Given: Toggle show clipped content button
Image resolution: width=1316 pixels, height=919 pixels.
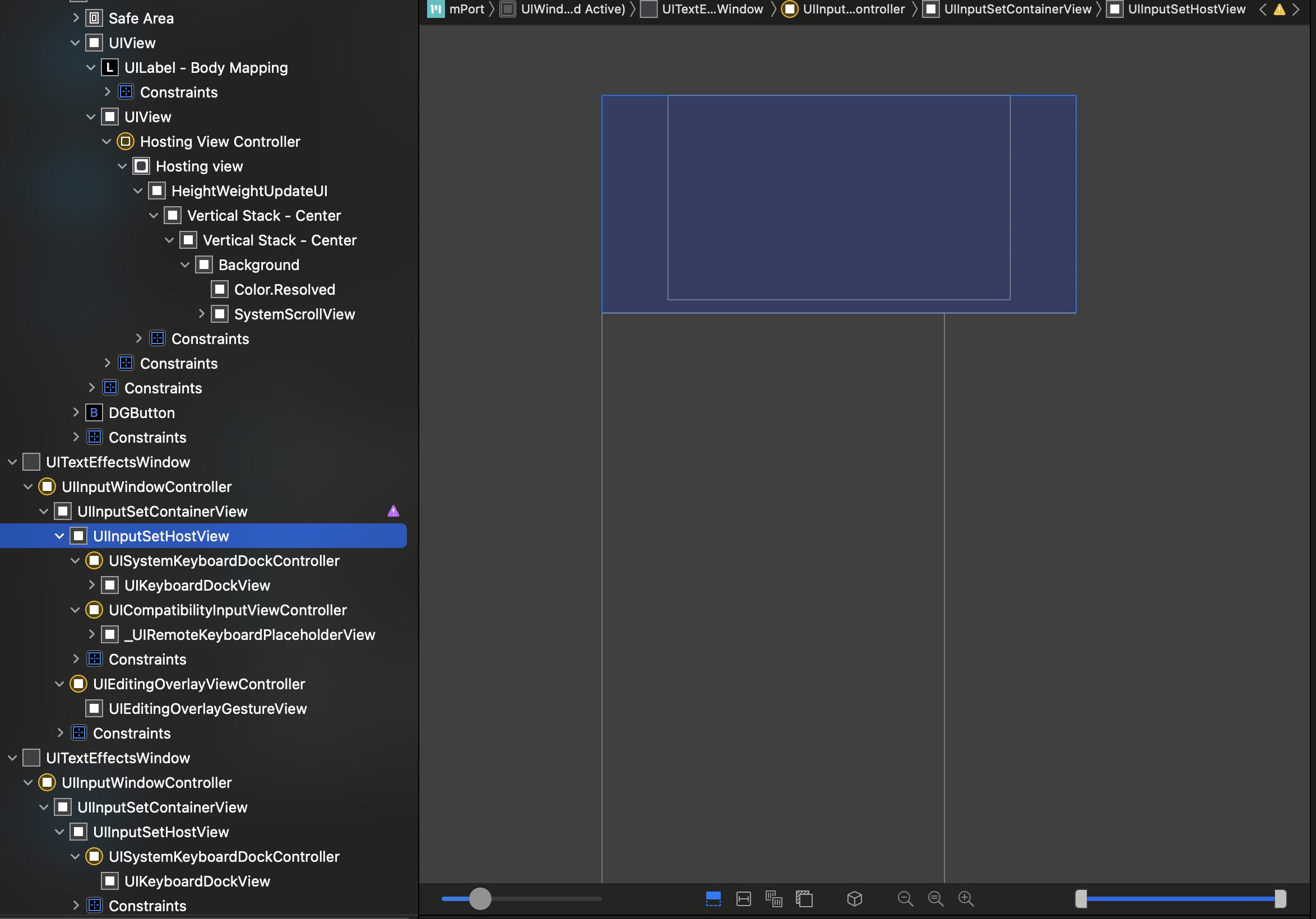Looking at the screenshot, I should [713, 898].
